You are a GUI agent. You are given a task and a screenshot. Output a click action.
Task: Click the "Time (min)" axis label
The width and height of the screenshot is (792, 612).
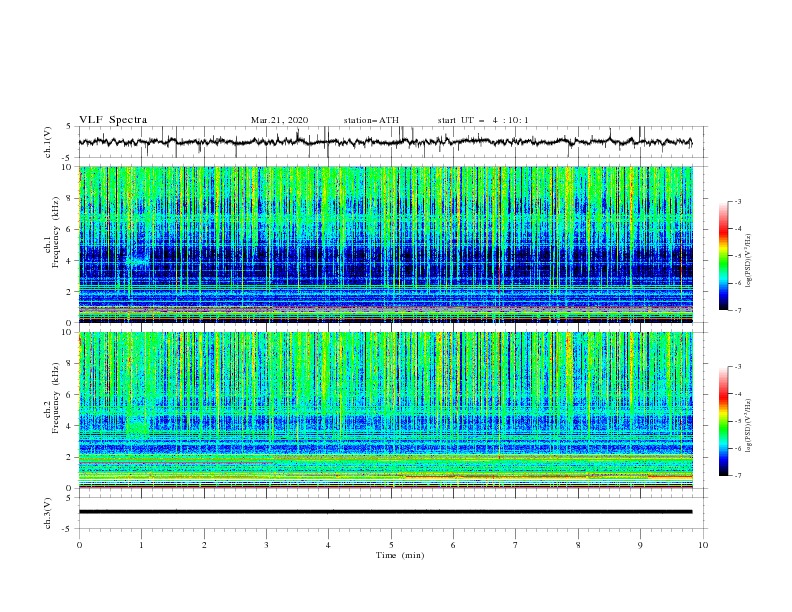(400, 555)
